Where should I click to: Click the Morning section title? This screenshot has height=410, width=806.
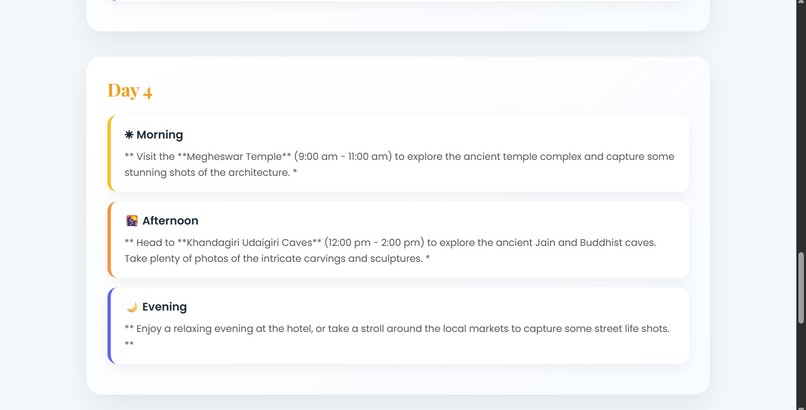click(159, 135)
